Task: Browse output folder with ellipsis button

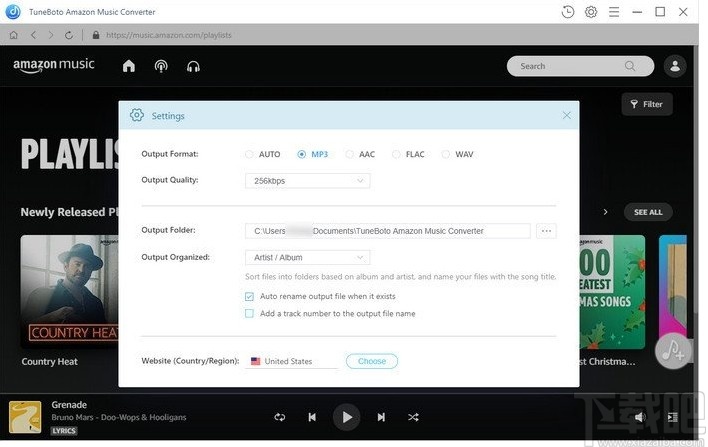Action: (546, 231)
